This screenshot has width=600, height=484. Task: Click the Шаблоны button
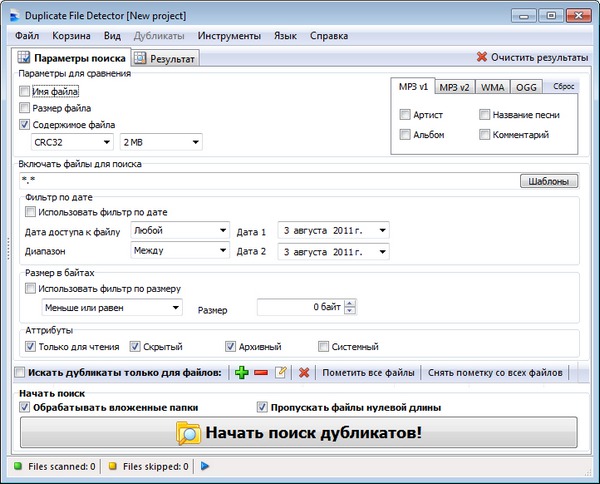pyautogui.click(x=548, y=181)
